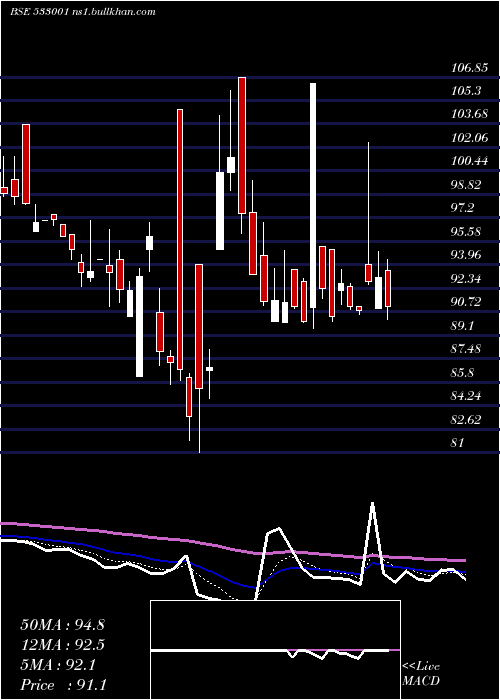Click the 100.44 price axis label
Screen dimensions: 500x700
469,161
